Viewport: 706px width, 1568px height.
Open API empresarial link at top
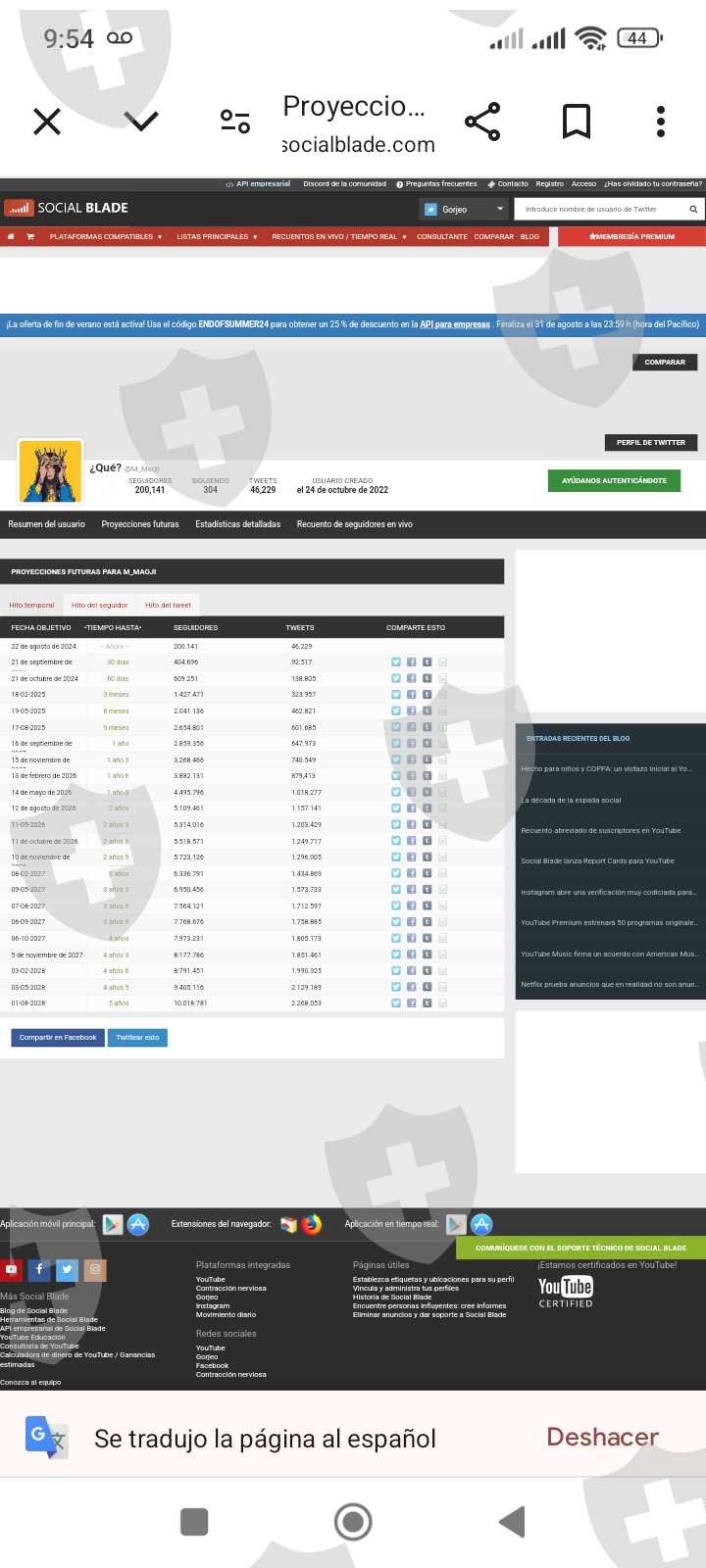(259, 183)
